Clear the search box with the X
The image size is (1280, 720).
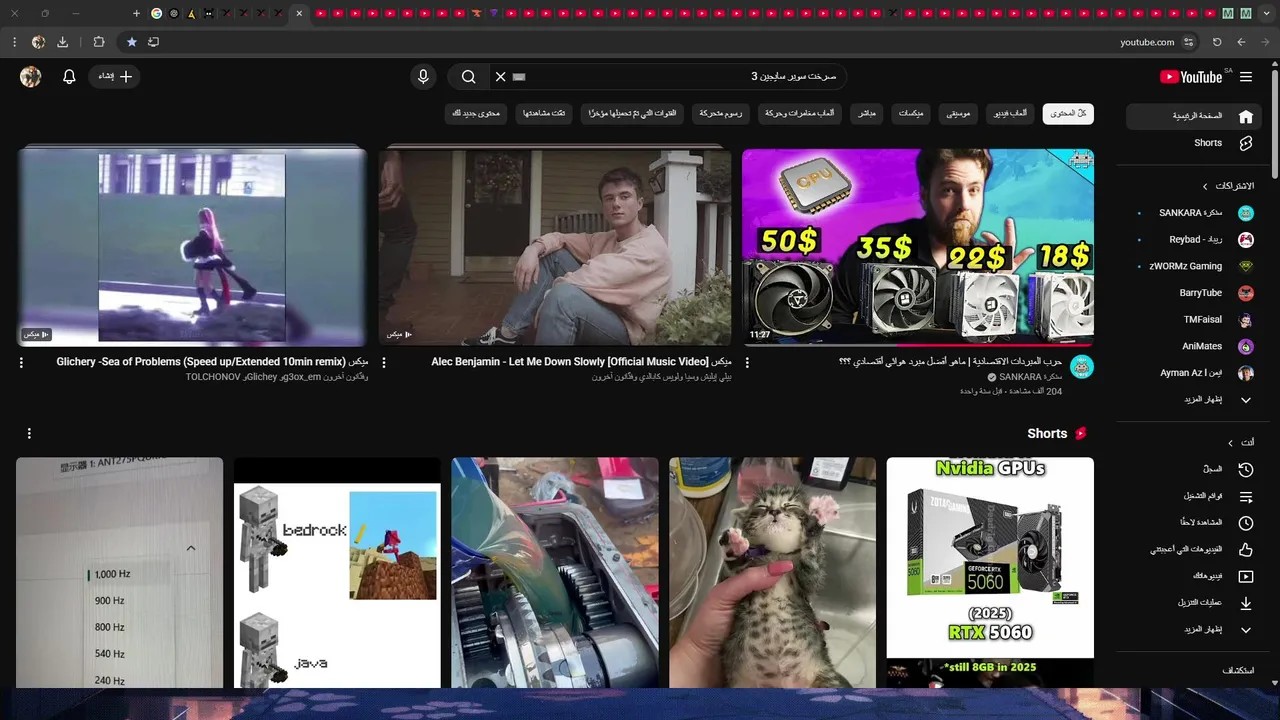pyautogui.click(x=501, y=77)
